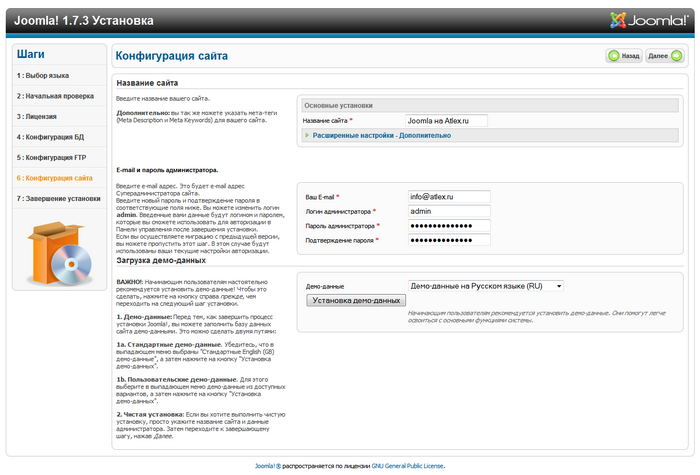Click the E-mail и пароль администратора heading
The image size is (700, 475).
click(x=167, y=170)
